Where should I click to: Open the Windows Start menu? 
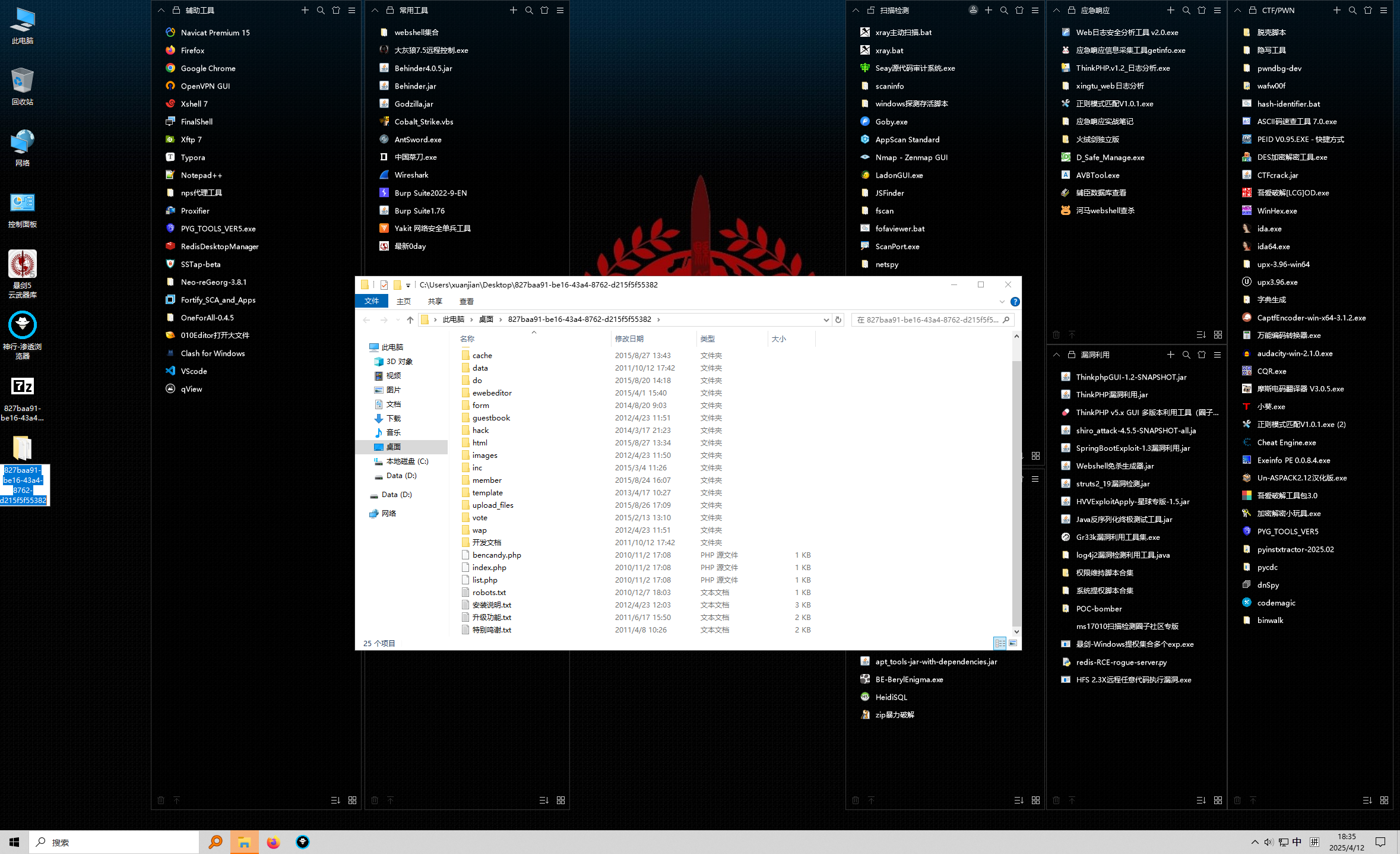tap(14, 842)
